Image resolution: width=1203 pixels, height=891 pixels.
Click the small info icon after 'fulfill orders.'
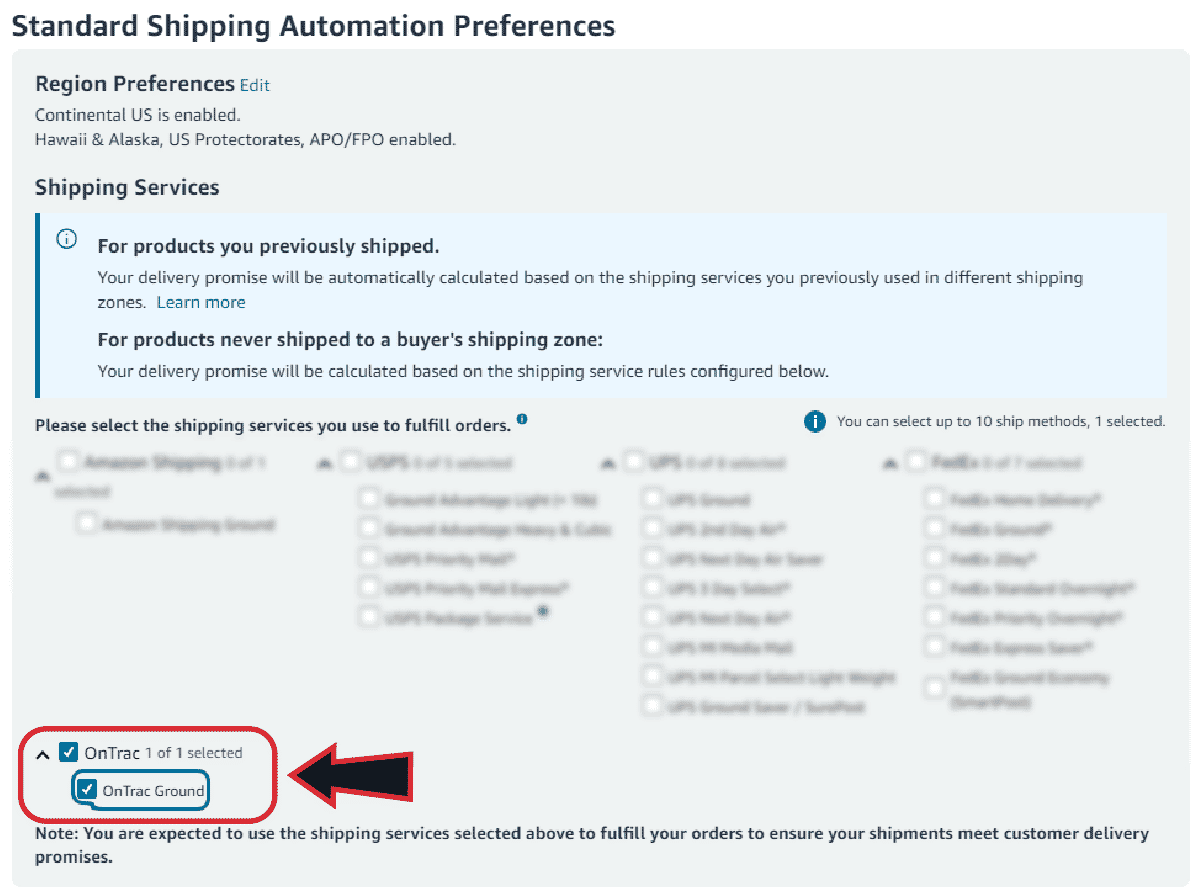click(523, 420)
